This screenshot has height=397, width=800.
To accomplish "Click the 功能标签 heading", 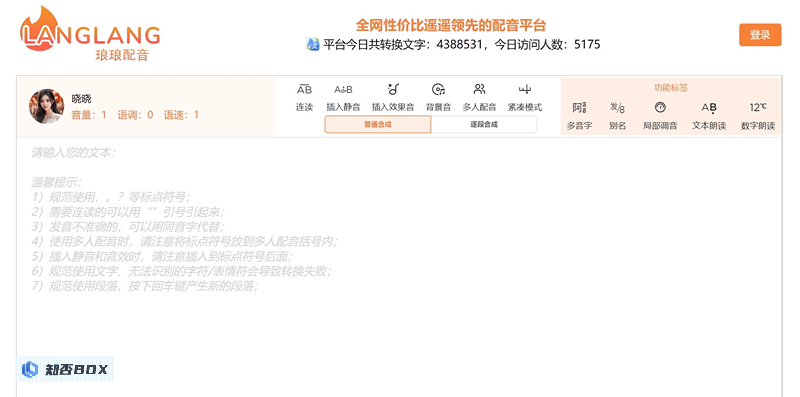I will tap(671, 88).
